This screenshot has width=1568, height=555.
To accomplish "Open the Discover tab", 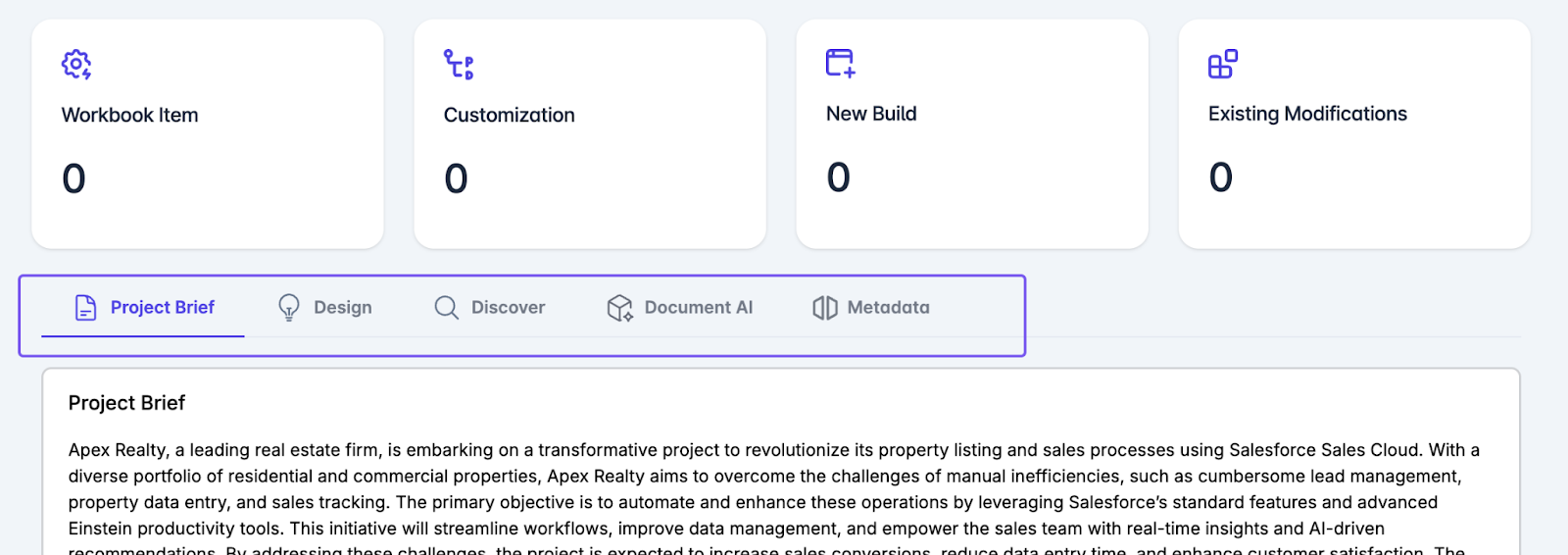I will click(489, 308).
